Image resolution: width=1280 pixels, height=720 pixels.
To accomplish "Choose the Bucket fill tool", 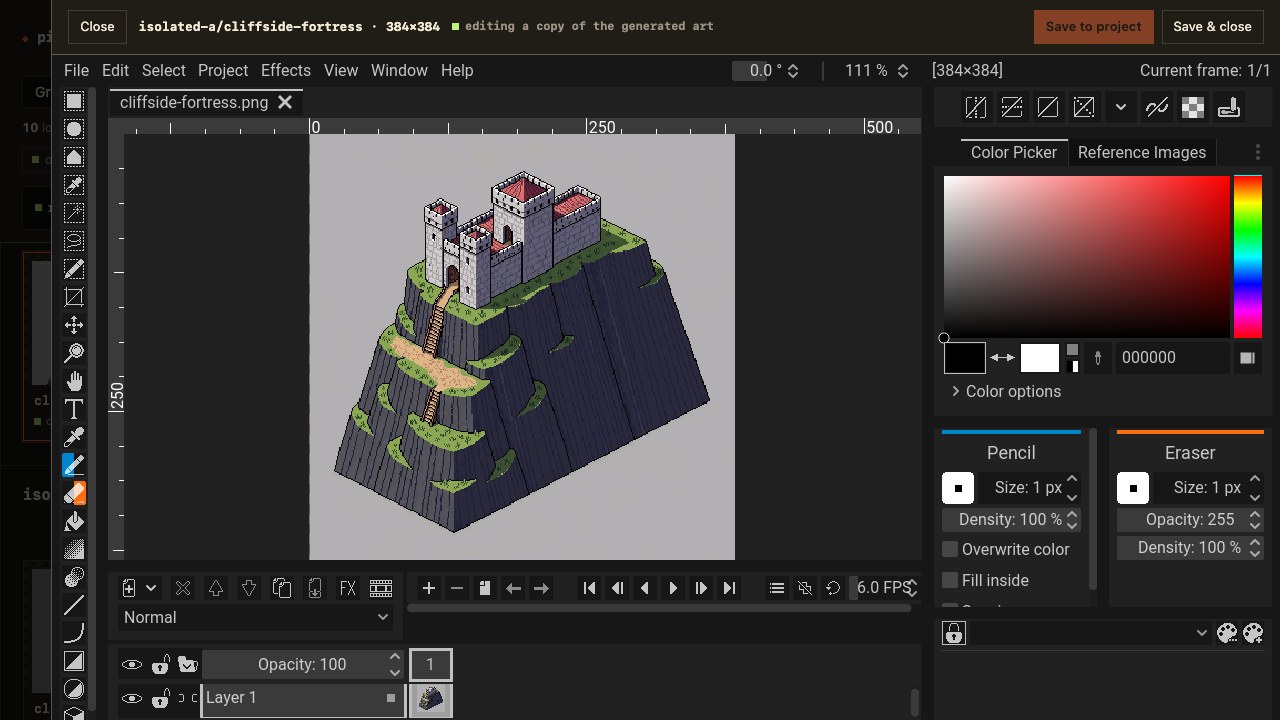I will (x=74, y=521).
